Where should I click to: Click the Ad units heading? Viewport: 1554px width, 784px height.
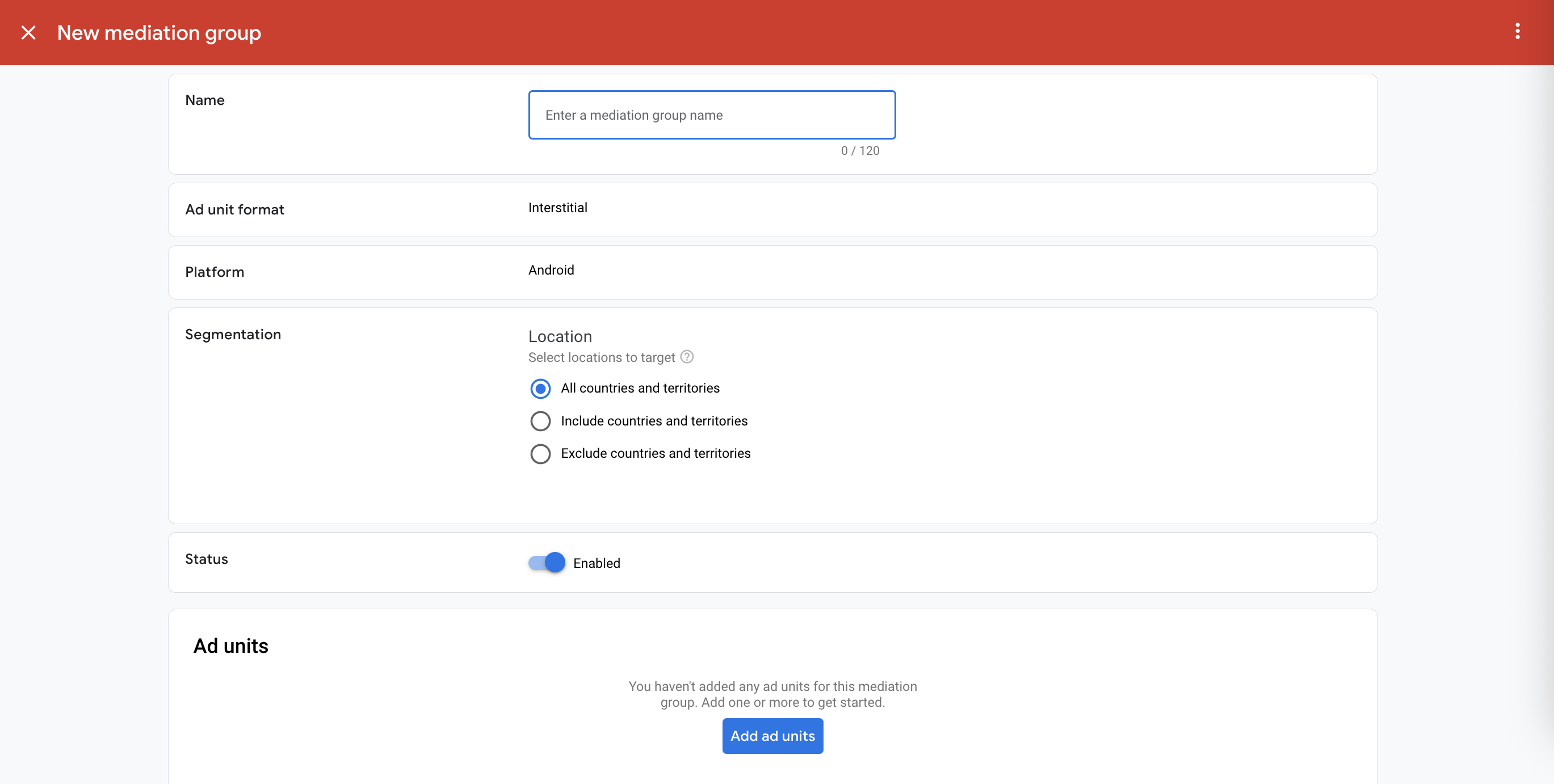pyautogui.click(x=230, y=646)
